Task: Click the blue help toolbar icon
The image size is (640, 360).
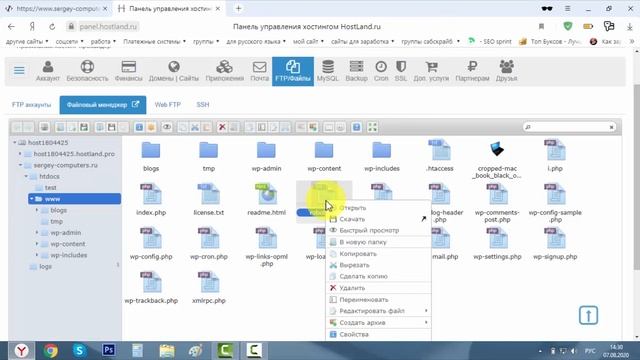Action: 356,127
